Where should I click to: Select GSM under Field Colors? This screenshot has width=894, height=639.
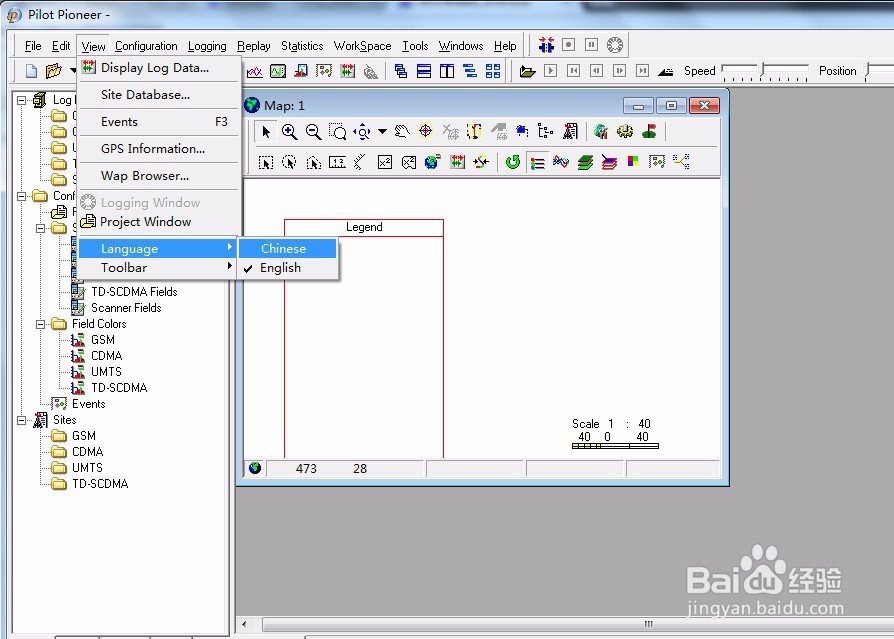pyautogui.click(x=103, y=340)
